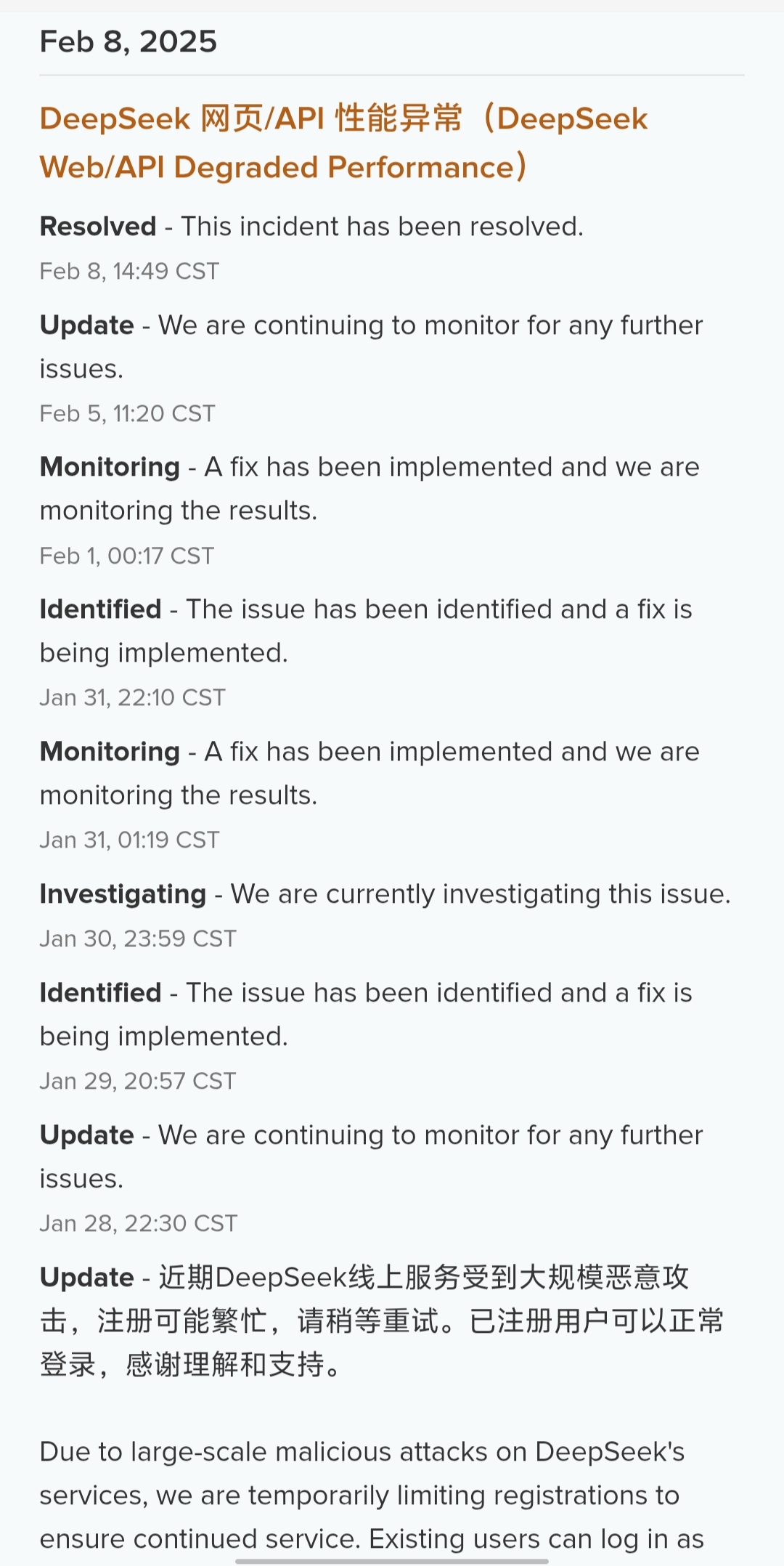Click the Feb 5, 11:20 CST timestamp
Viewport: 784px width, 1566px height.
coord(128,414)
